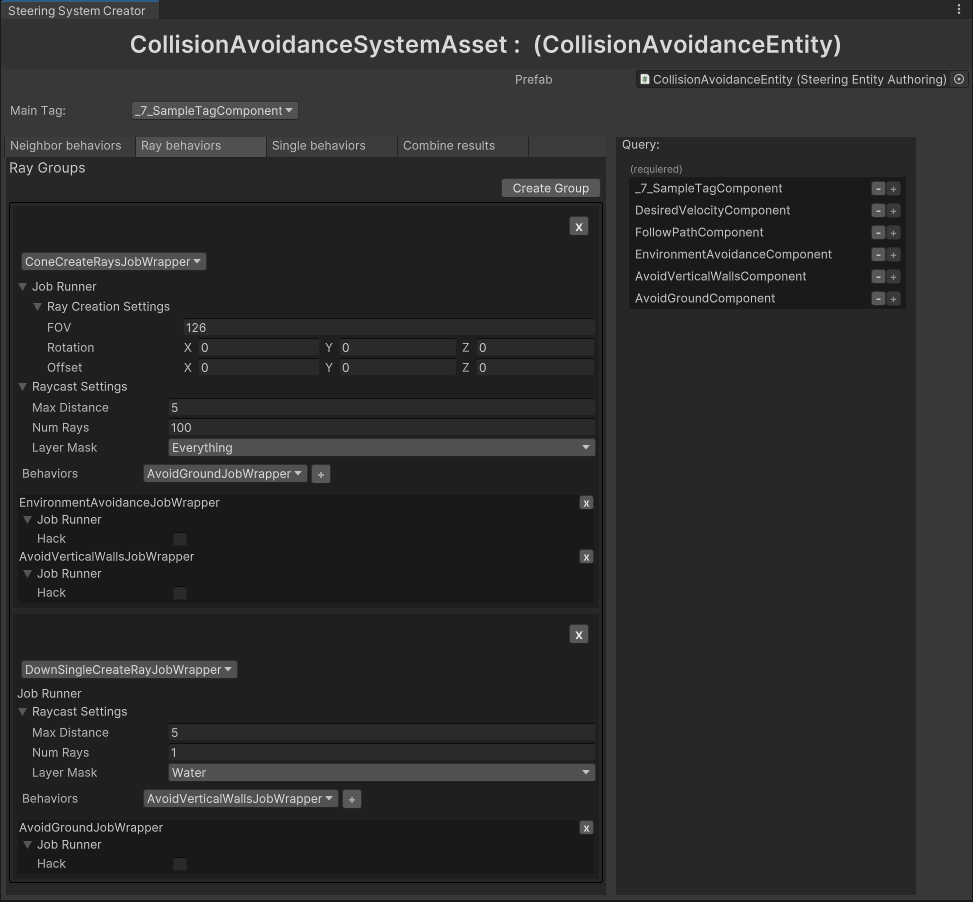The width and height of the screenshot is (973, 902).
Task: Click plus next to _7_SampleTagComponent
Action: tap(893, 189)
